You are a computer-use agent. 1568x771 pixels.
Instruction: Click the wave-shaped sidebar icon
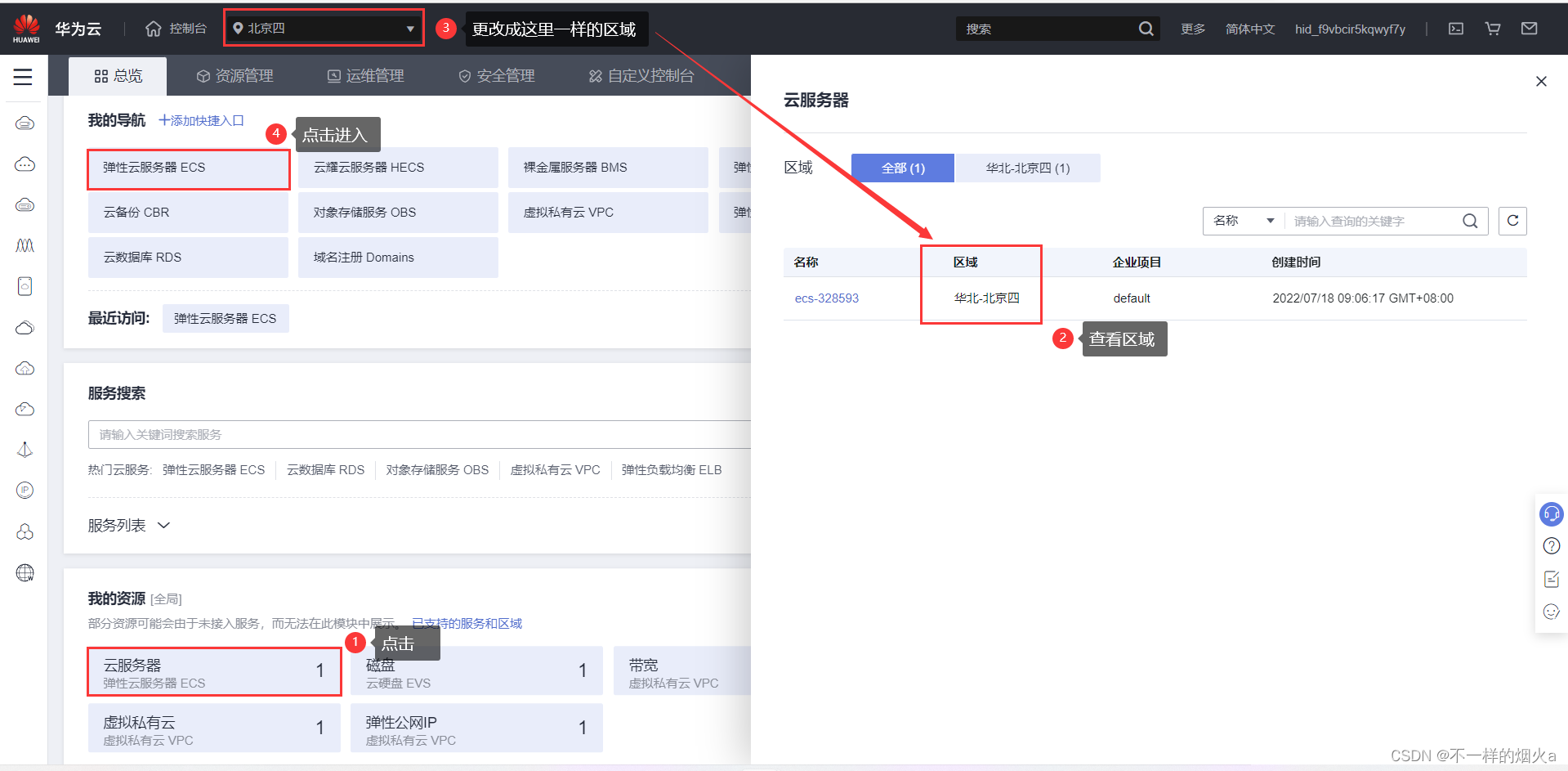coord(25,245)
